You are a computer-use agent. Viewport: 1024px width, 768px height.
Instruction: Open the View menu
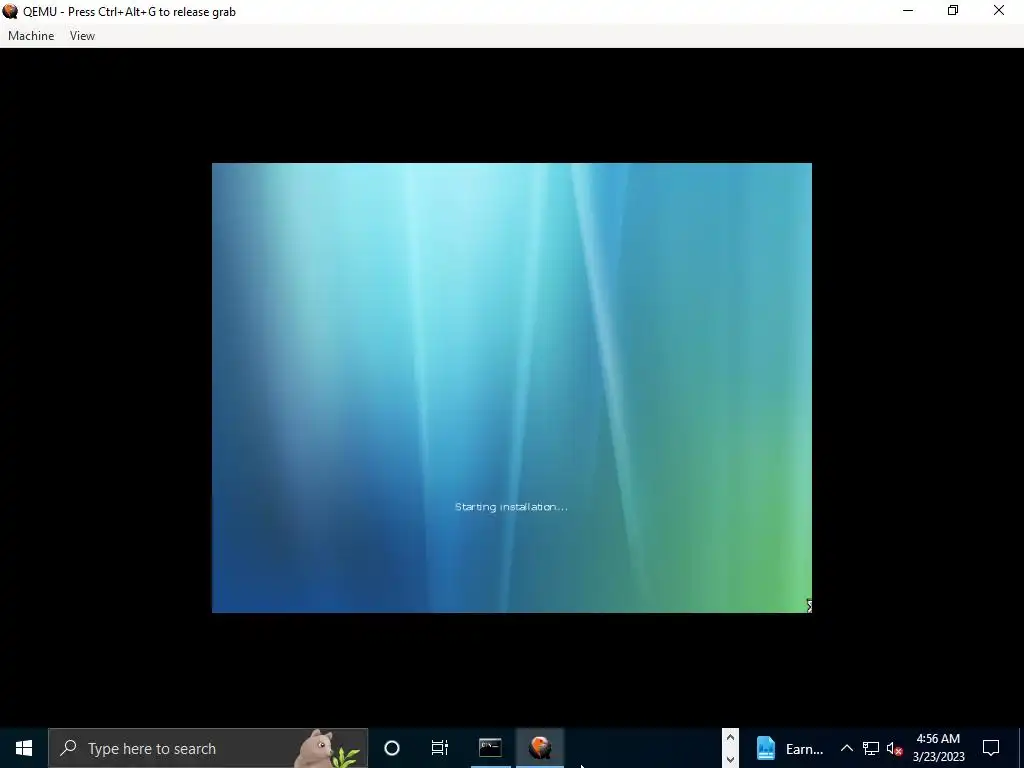(82, 36)
